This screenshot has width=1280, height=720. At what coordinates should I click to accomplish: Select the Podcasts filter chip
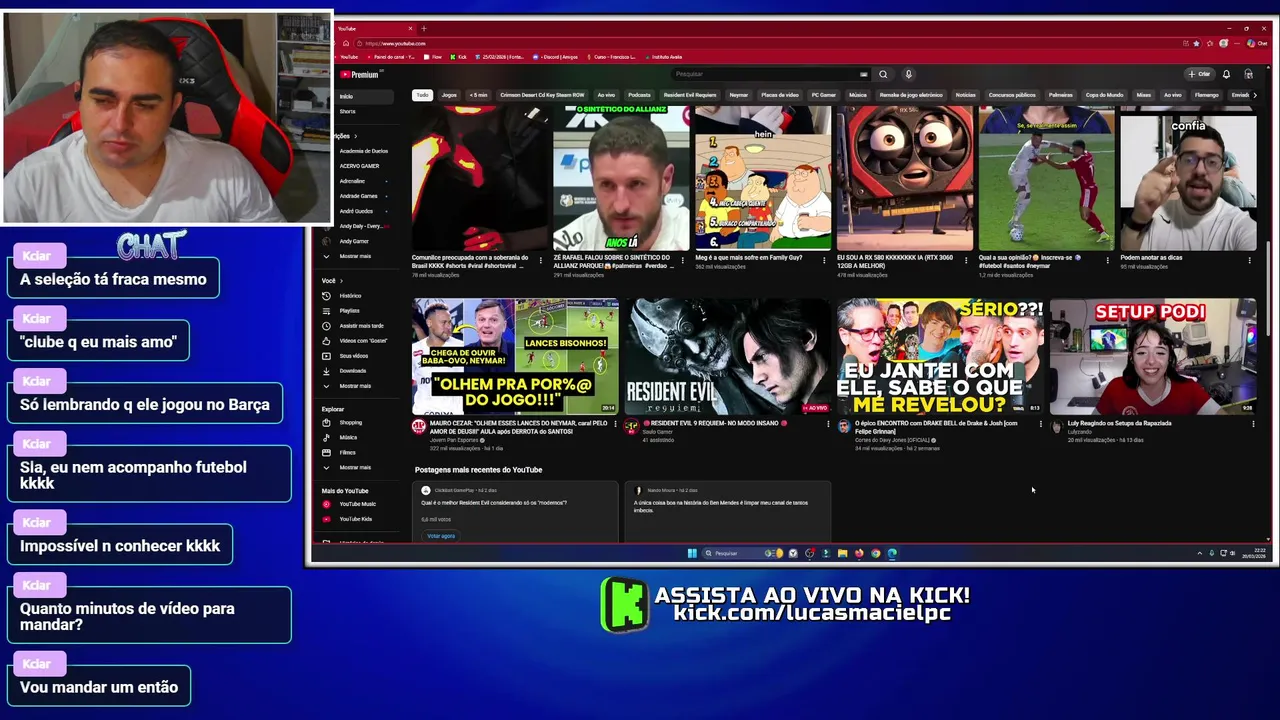click(x=639, y=95)
